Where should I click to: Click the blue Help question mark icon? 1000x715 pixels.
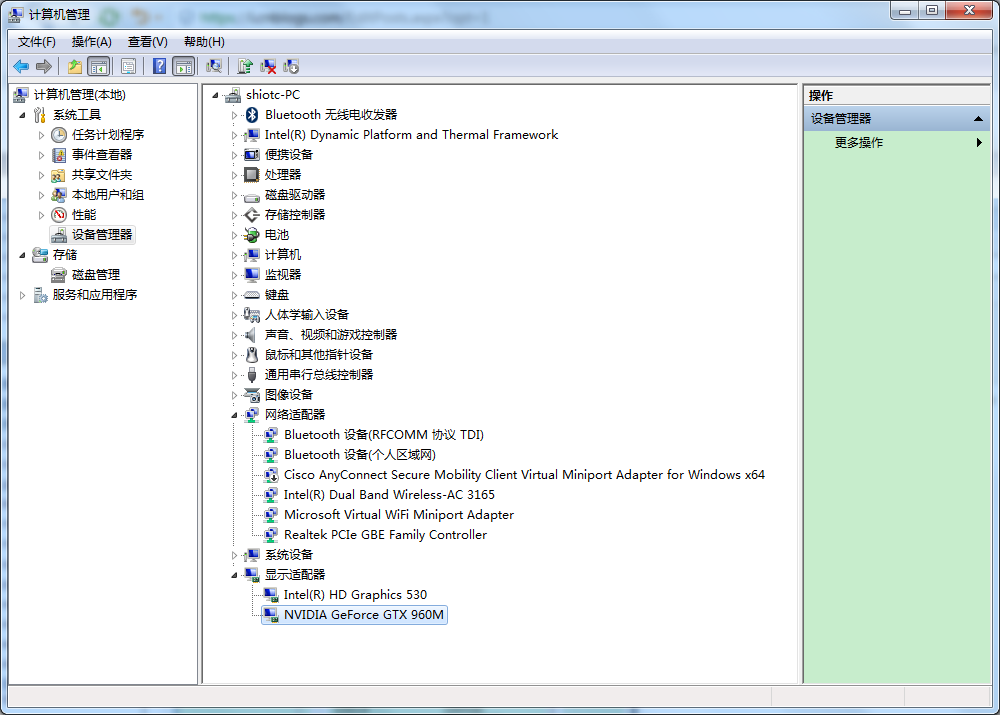[x=159, y=66]
